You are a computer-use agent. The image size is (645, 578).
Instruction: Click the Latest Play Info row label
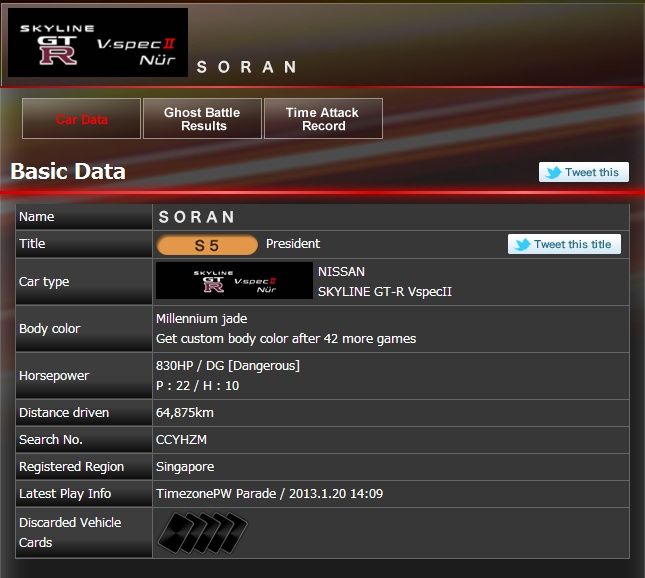pos(65,494)
